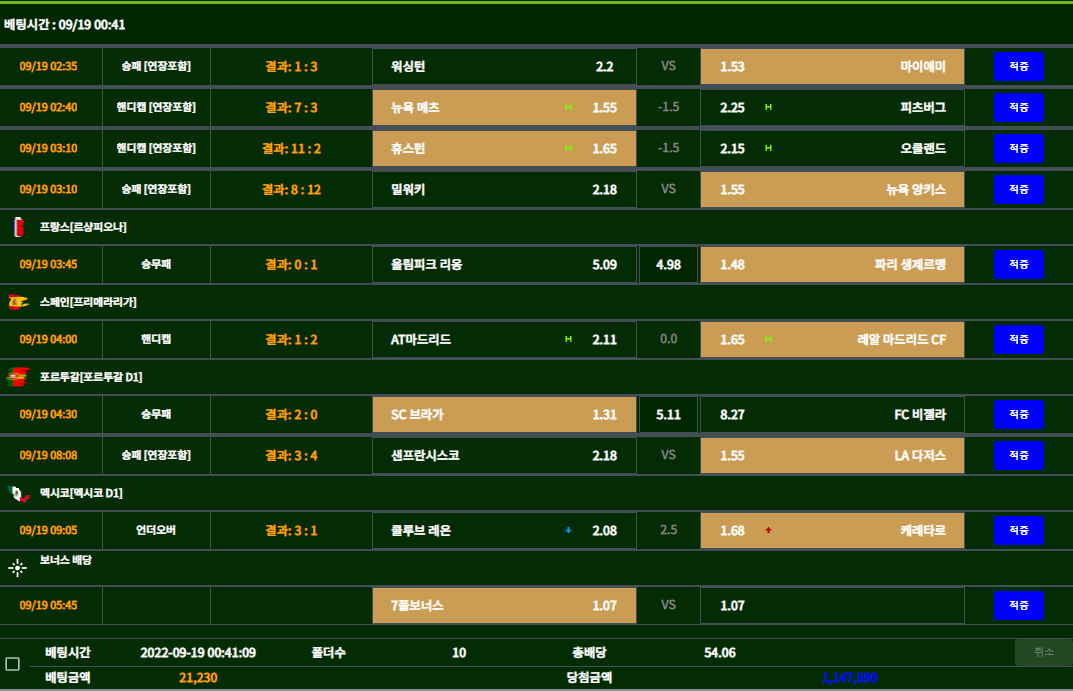Click the 보너스 배당 crosshair icon
The height and width of the screenshot is (691, 1073).
(x=18, y=568)
